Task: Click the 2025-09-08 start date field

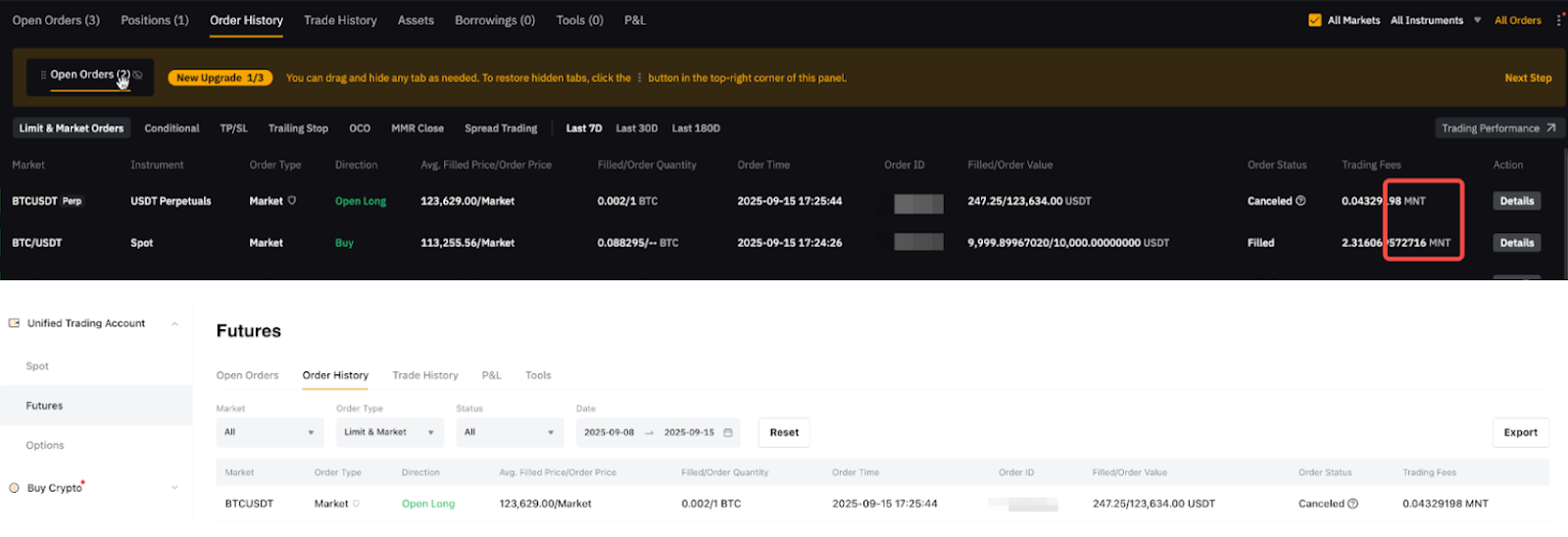Action: tap(609, 432)
